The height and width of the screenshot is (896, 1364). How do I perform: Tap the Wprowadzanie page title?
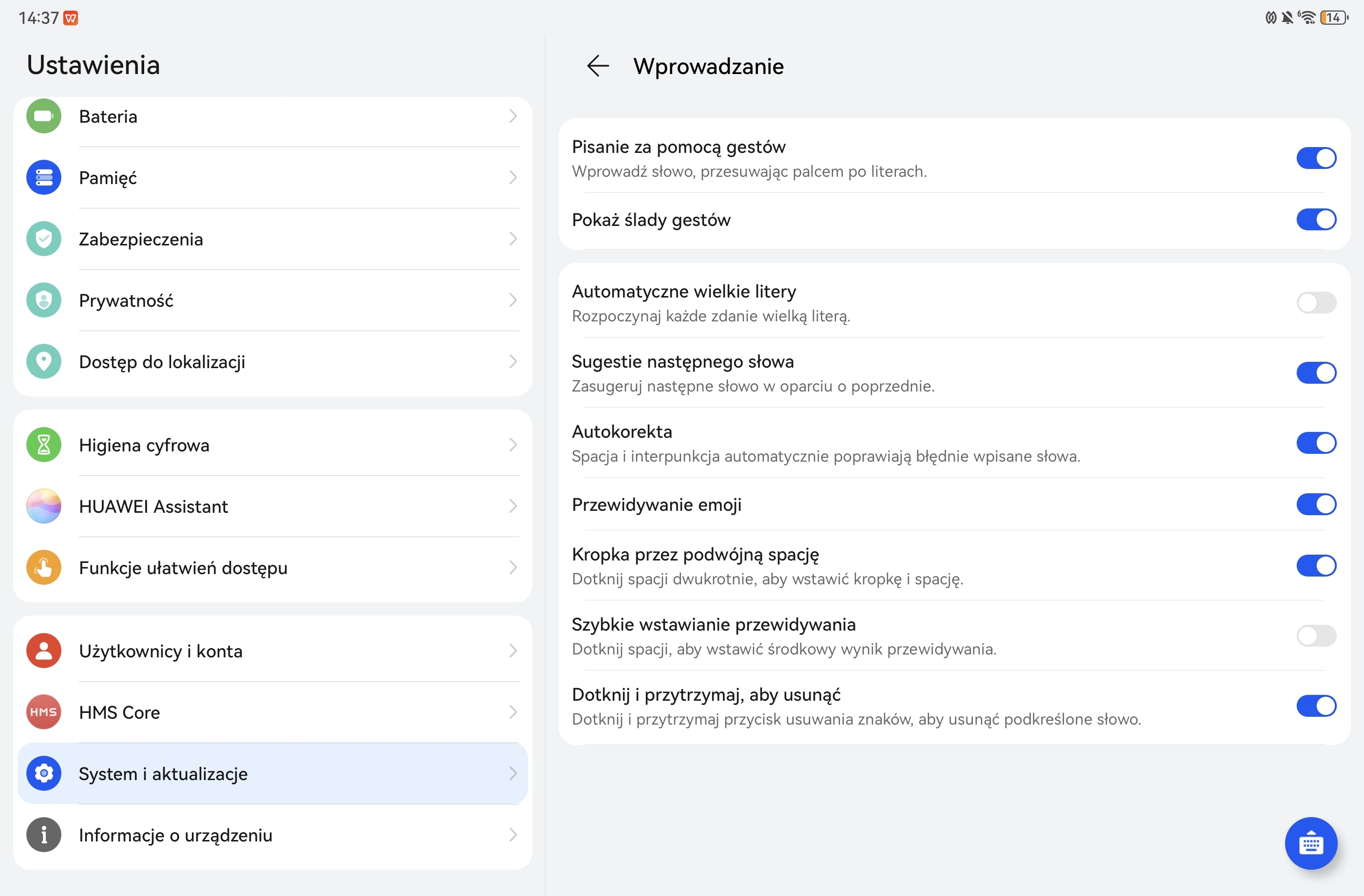pos(708,66)
